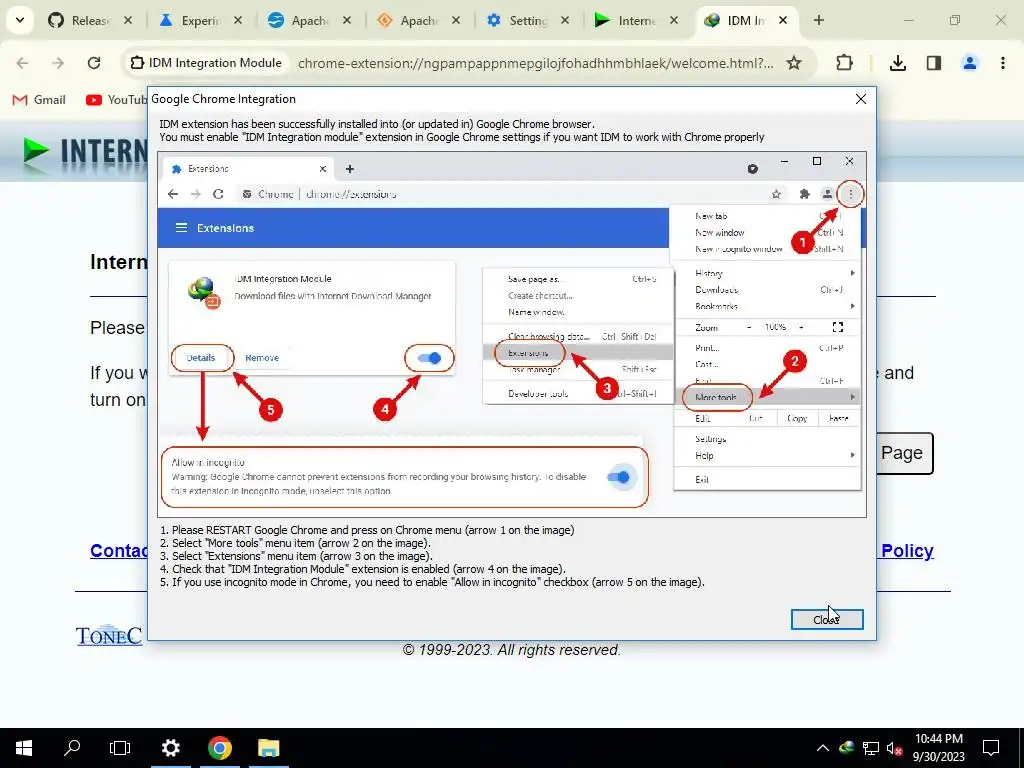Screen dimensions: 1024x768
Task: Bookmark this page with star icon
Action: pos(793,63)
